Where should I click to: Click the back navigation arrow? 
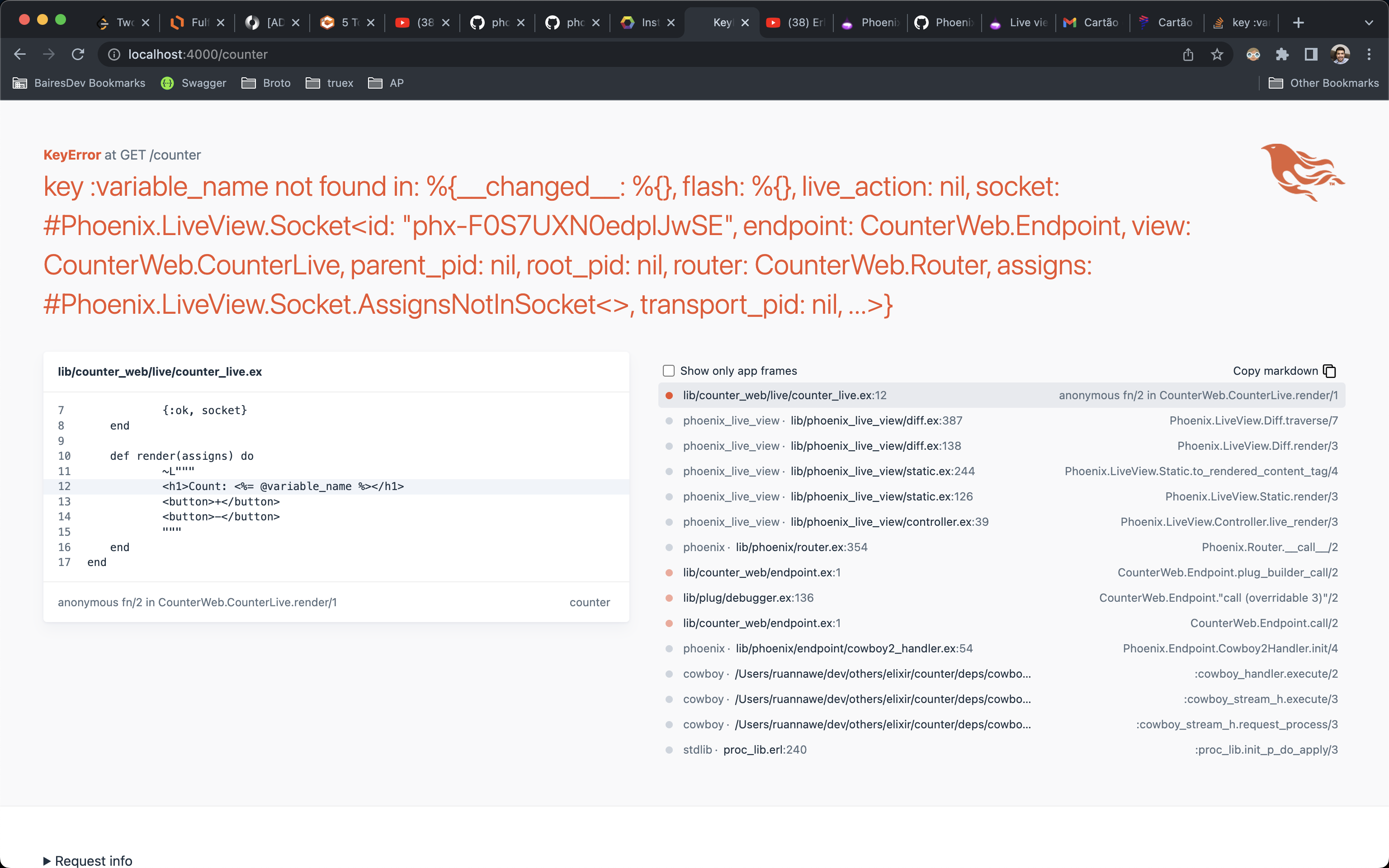(x=20, y=54)
